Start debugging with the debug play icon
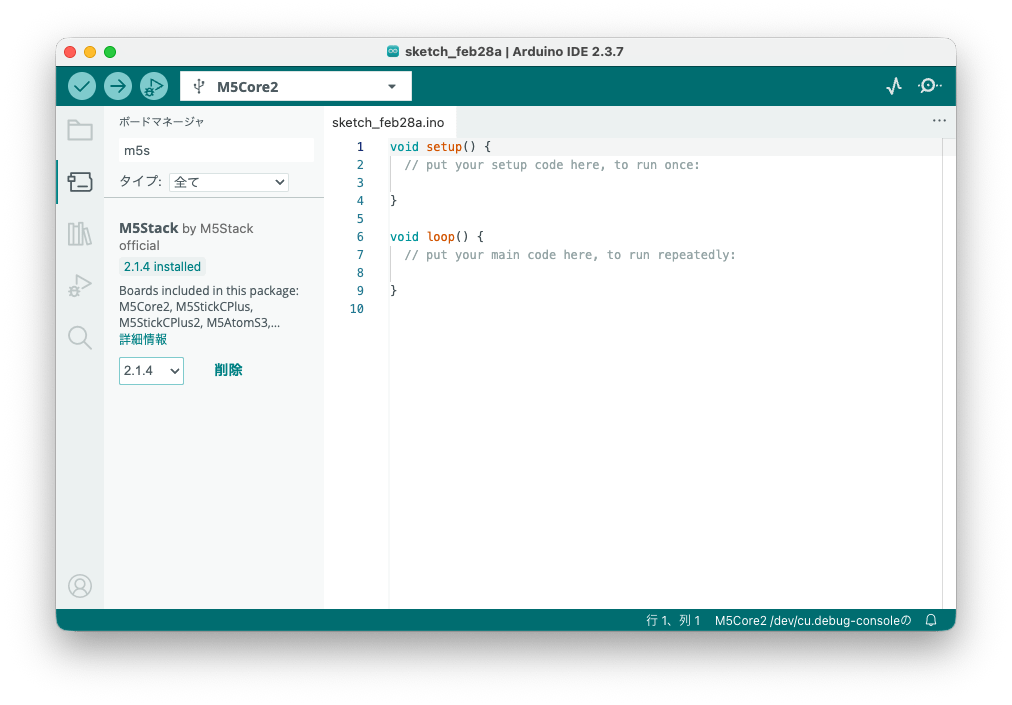Screen dimensions: 1012x705 click(153, 86)
